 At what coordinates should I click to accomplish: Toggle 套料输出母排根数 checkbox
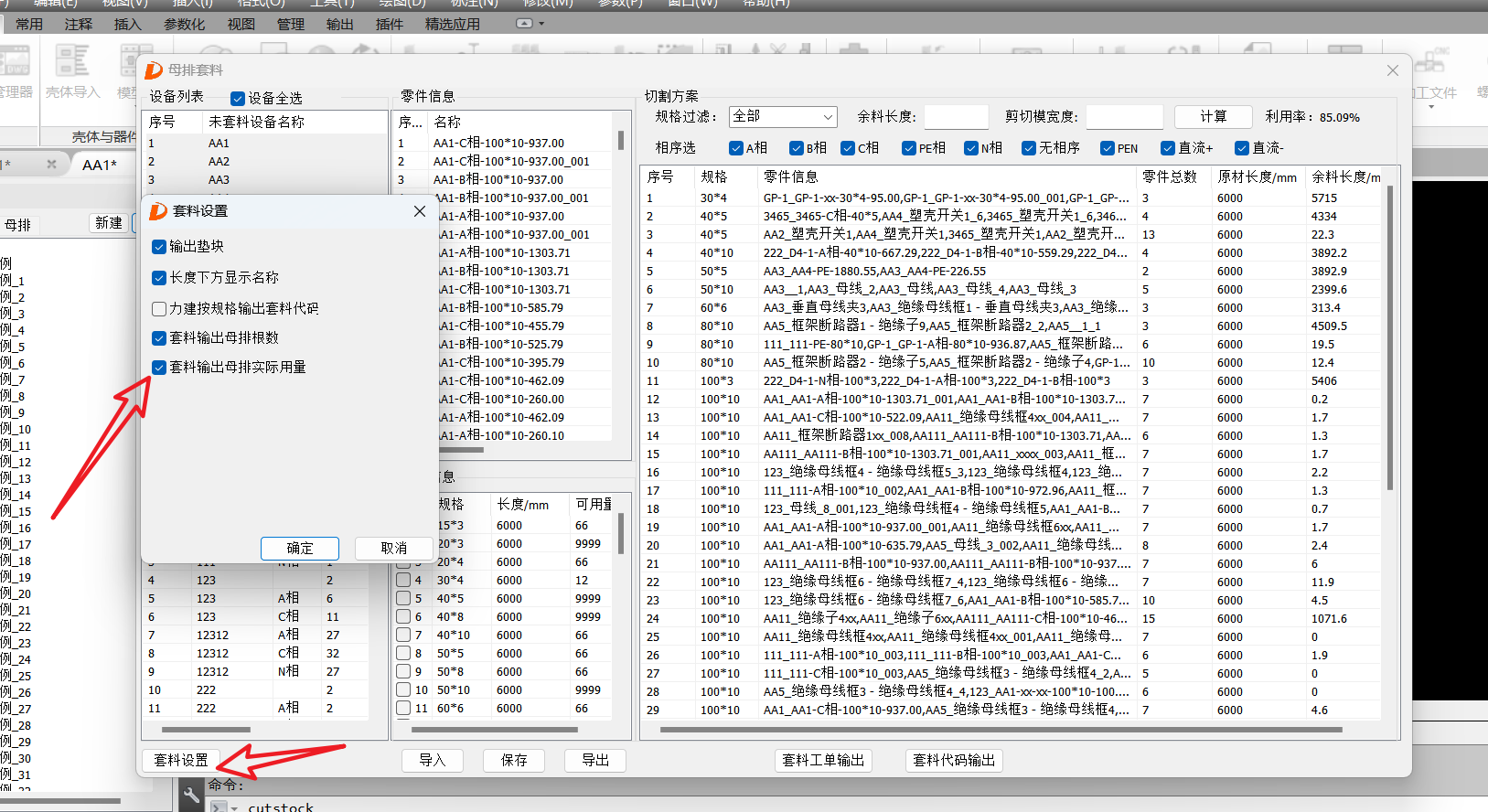point(159,338)
